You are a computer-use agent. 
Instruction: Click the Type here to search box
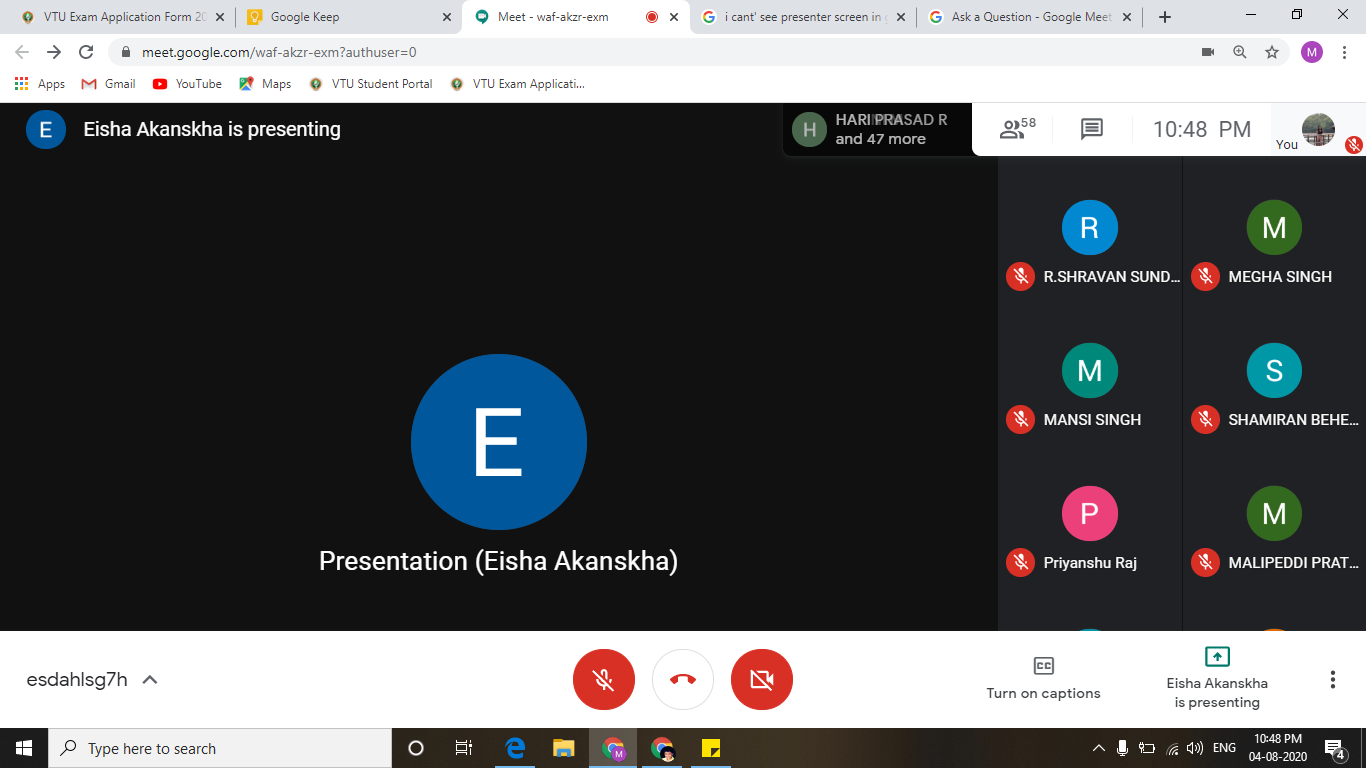[x=220, y=748]
